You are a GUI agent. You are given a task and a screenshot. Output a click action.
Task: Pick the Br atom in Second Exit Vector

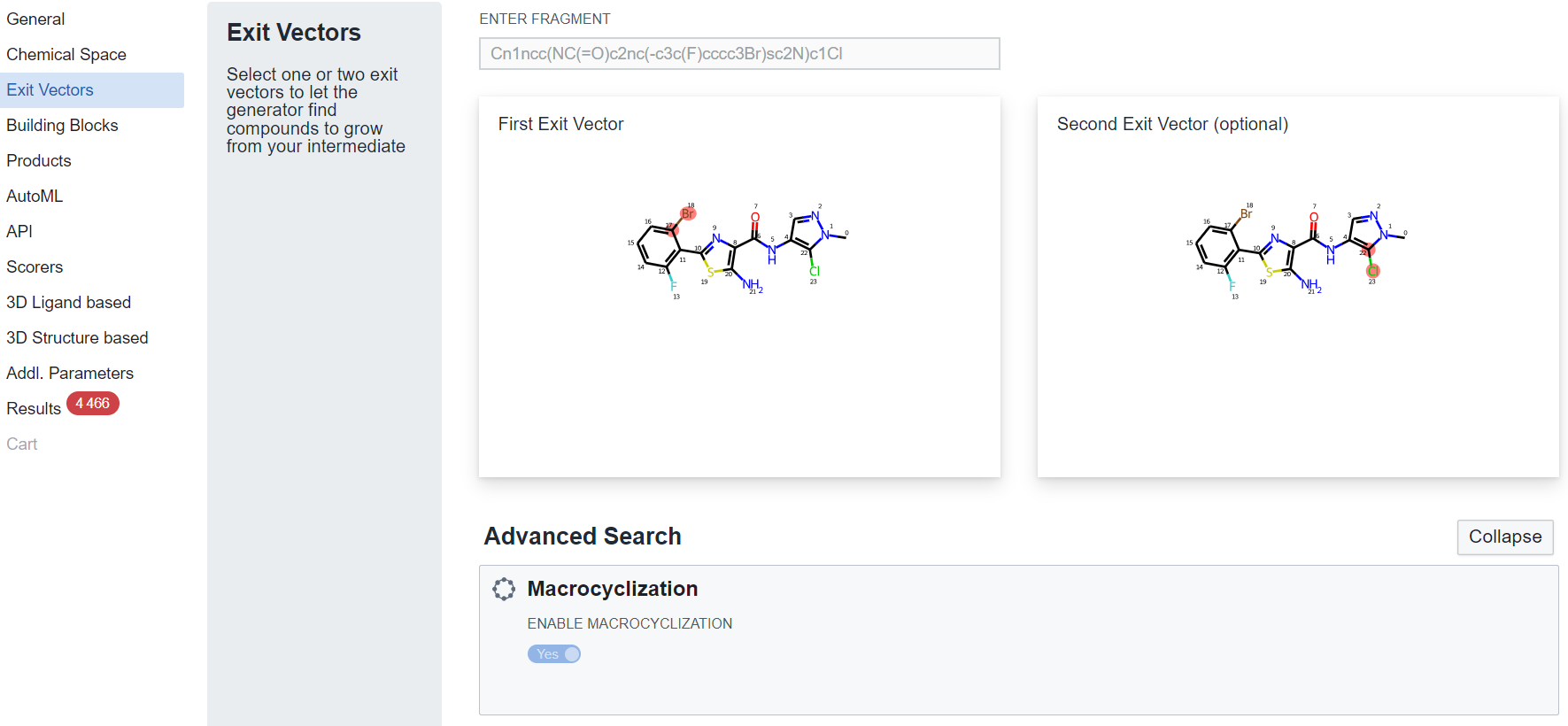1246,213
